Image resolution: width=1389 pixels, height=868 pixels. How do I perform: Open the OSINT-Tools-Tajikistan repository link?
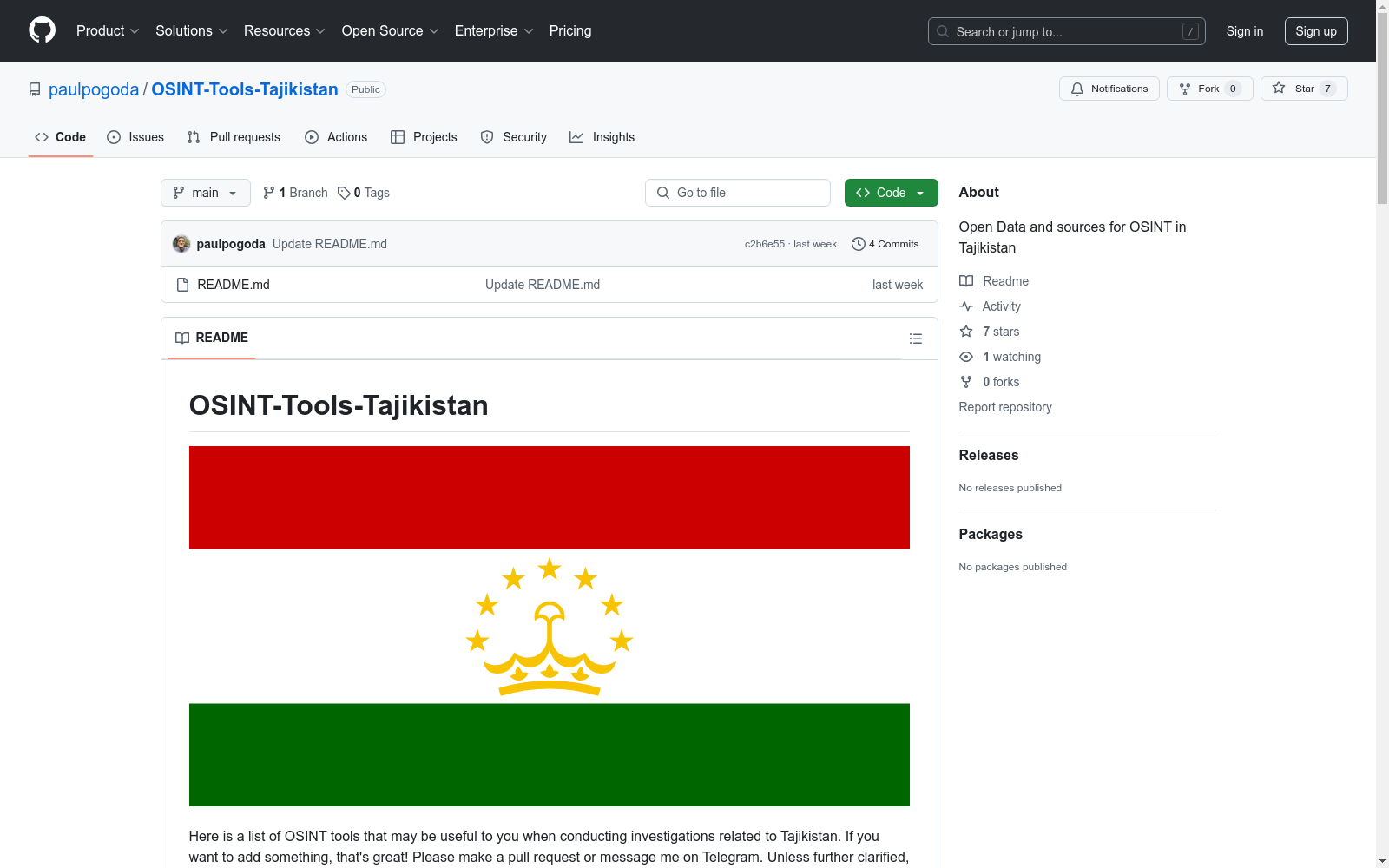[245, 89]
